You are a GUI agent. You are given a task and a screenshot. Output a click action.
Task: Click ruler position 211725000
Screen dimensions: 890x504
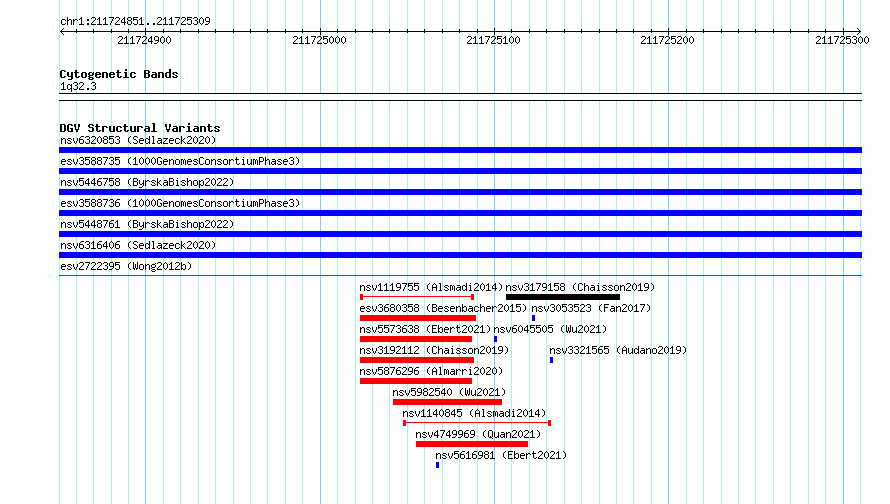[319, 40]
